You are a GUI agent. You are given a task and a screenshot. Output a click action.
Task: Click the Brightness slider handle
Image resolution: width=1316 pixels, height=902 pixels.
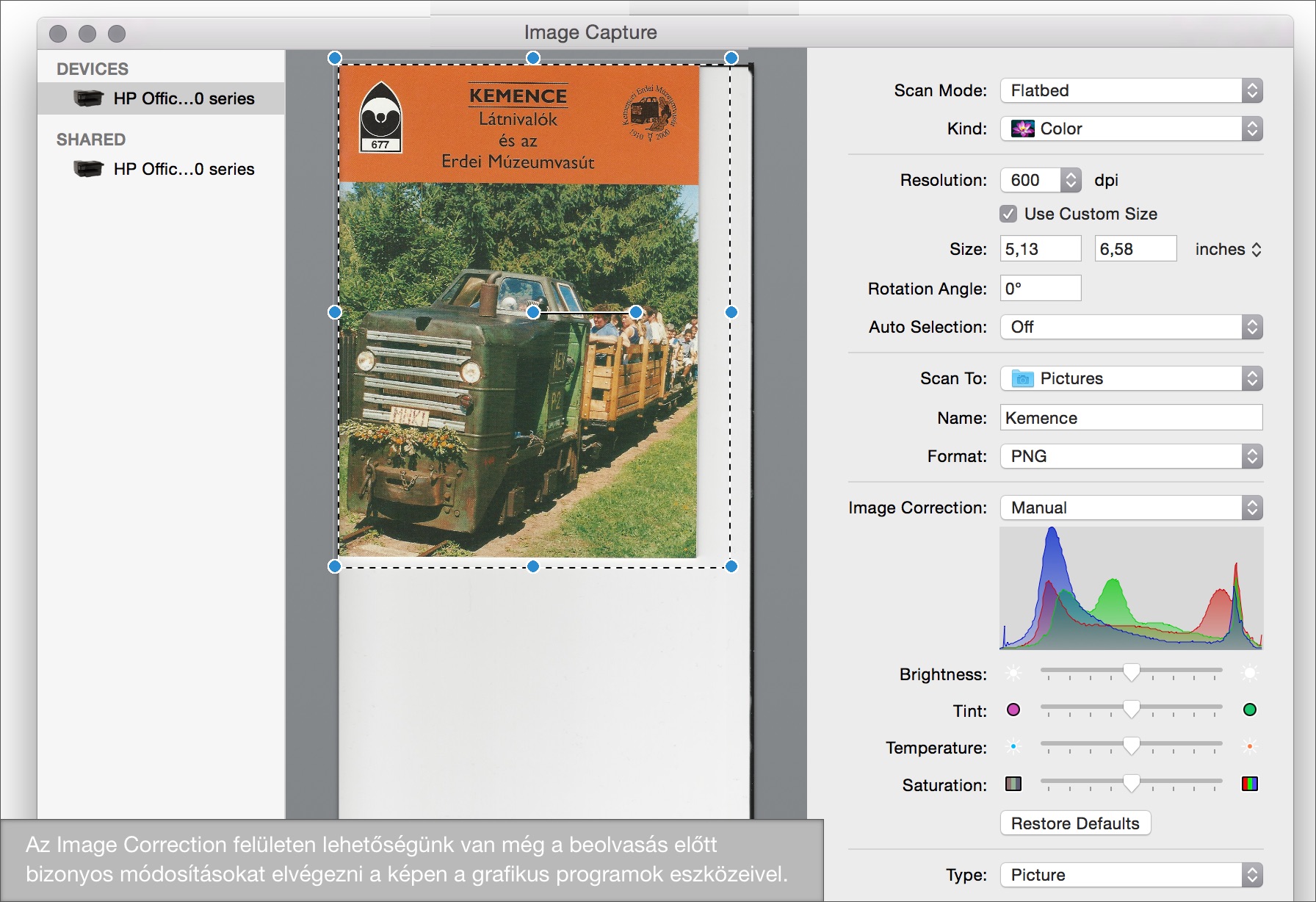(1132, 671)
